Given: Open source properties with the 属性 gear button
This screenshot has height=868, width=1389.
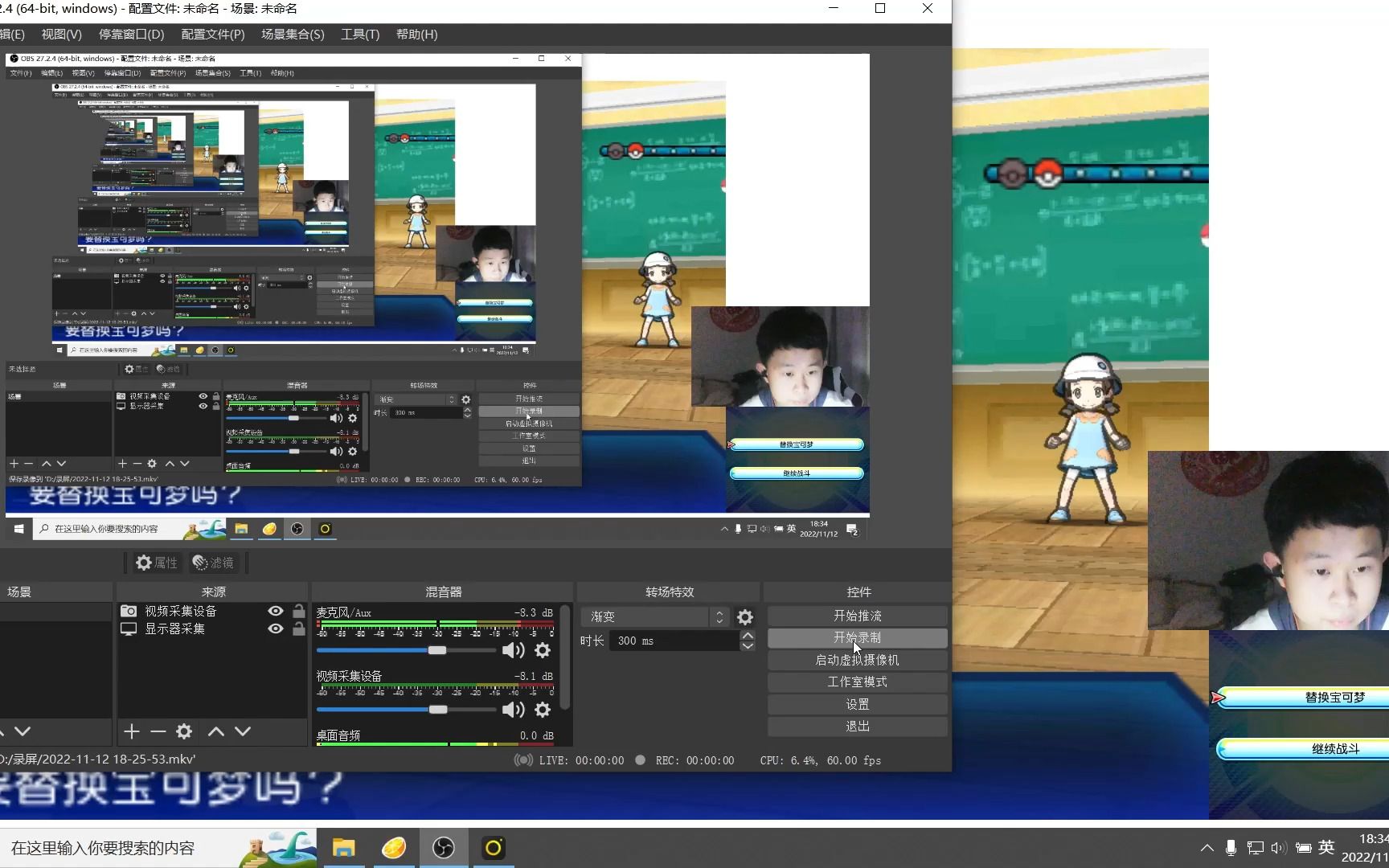Looking at the screenshot, I should click(156, 563).
